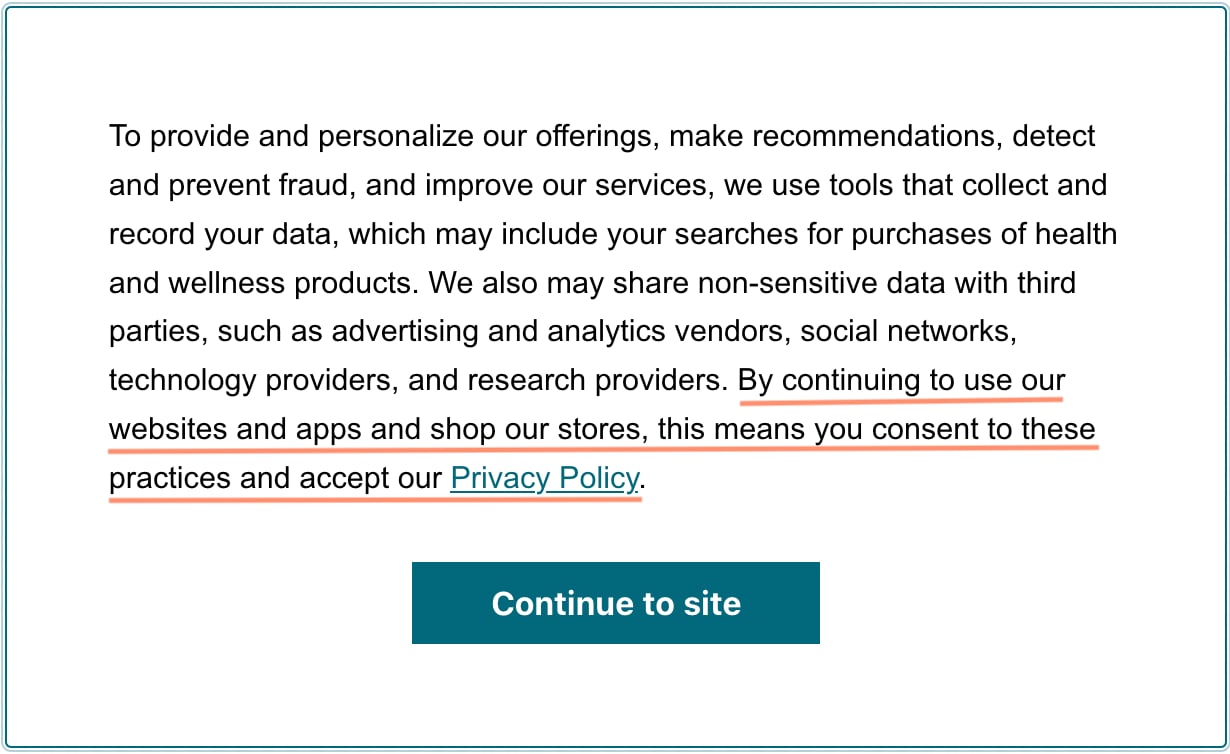Viewport: 1230px width, 754px height.
Task: Click underlined text "By continuing to use our"
Action: click(x=902, y=380)
